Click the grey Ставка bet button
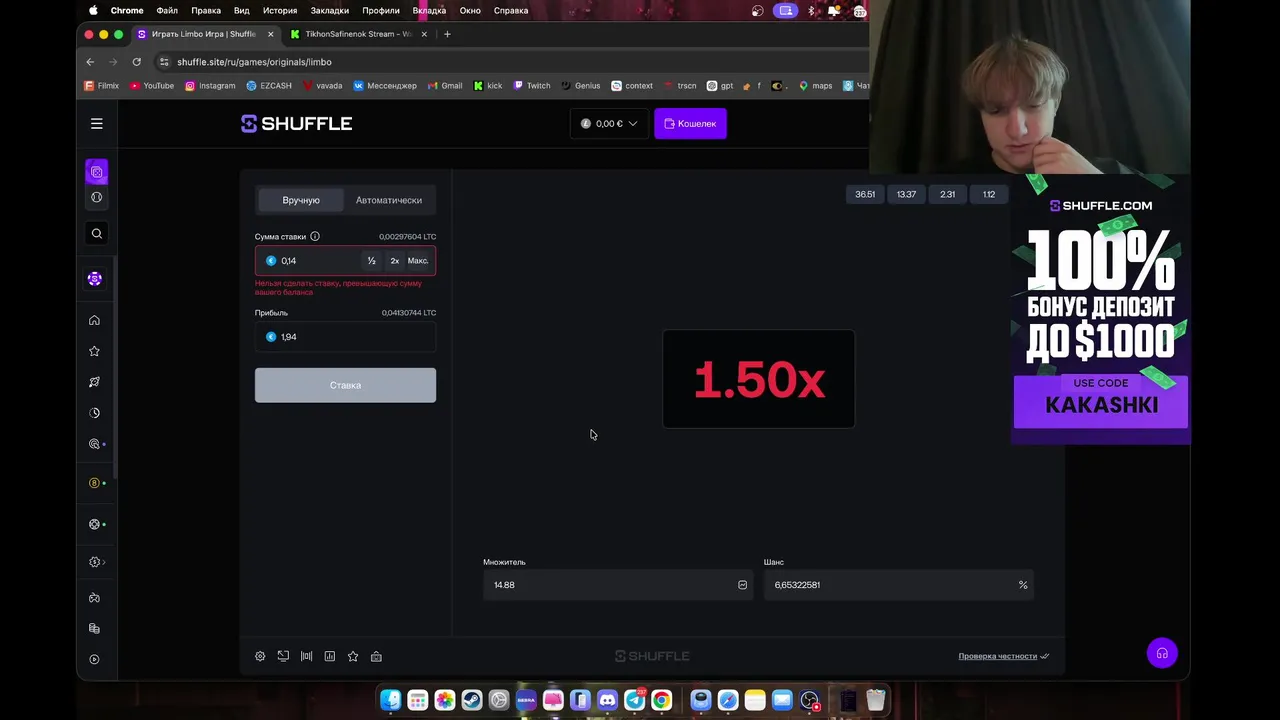Viewport: 1280px width, 720px height. point(345,385)
